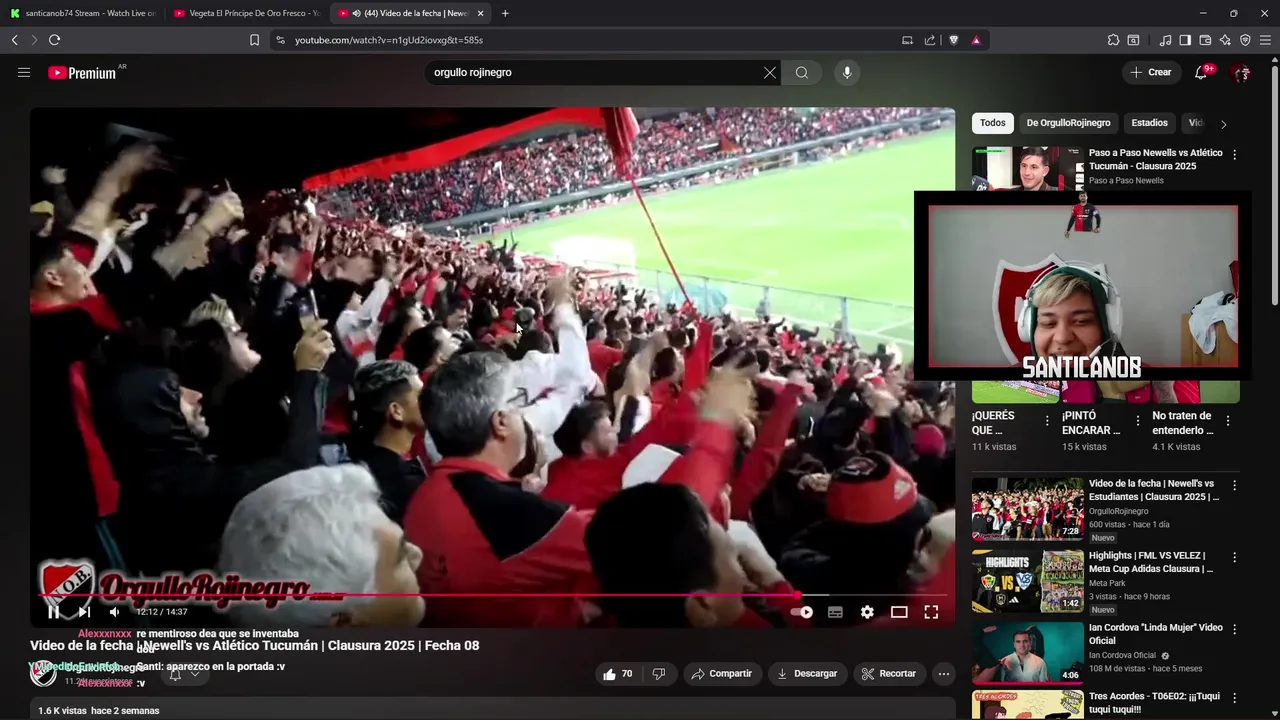This screenshot has height=720, width=1280.
Task: Open the Brave Shields lion icon
Action: [954, 40]
